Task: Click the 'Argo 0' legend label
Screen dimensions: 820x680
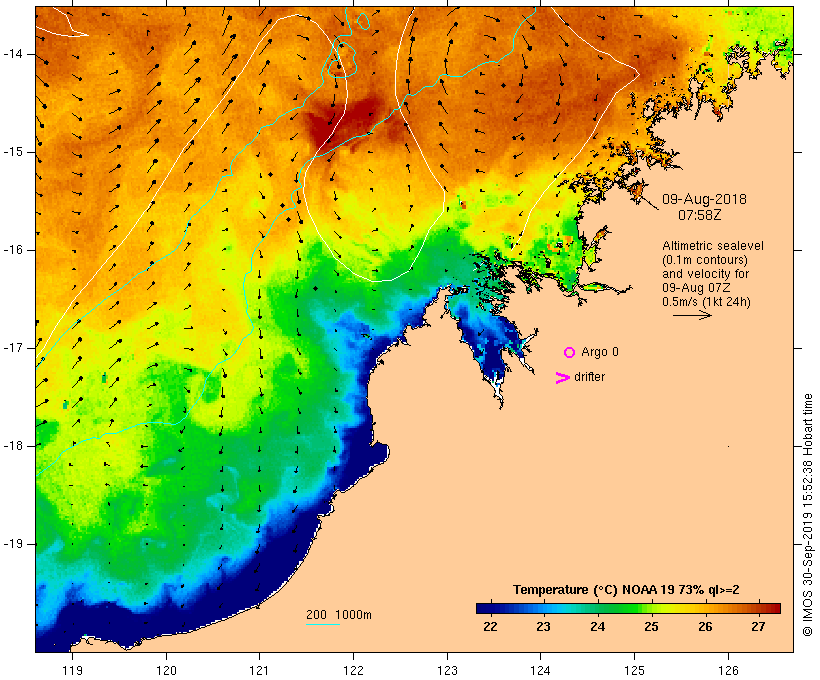Action: 600,352
